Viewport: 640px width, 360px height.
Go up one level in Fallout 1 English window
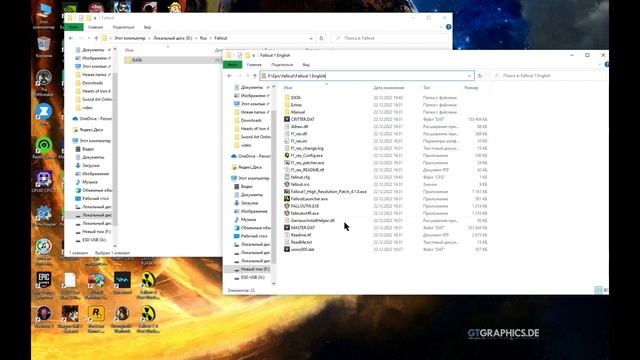click(x=255, y=76)
